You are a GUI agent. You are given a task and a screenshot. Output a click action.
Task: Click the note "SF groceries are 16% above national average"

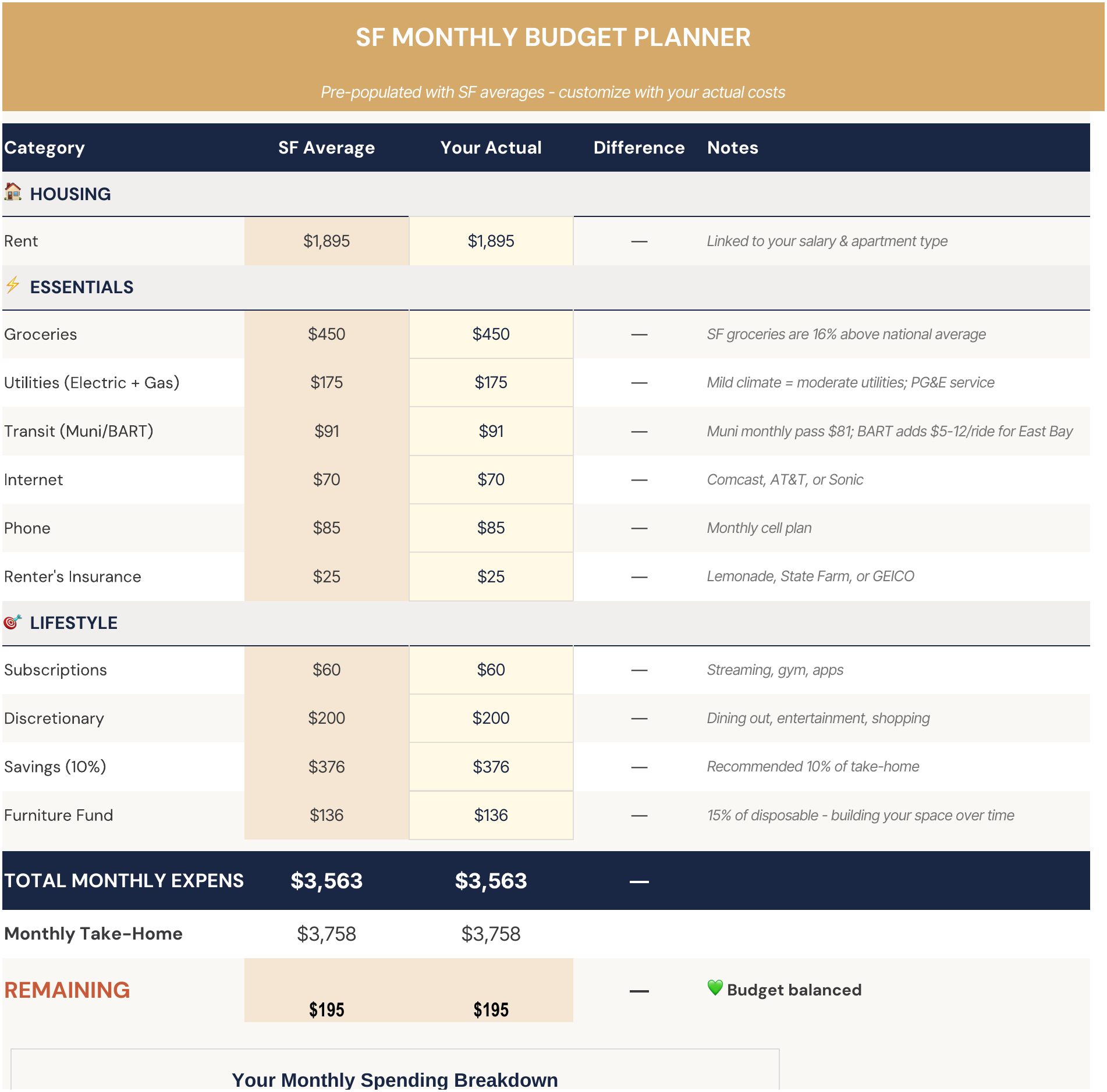click(x=846, y=335)
